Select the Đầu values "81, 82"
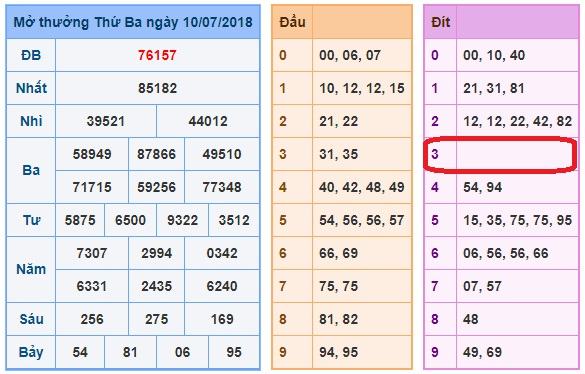The height and width of the screenshot is (374, 585). tap(338, 319)
